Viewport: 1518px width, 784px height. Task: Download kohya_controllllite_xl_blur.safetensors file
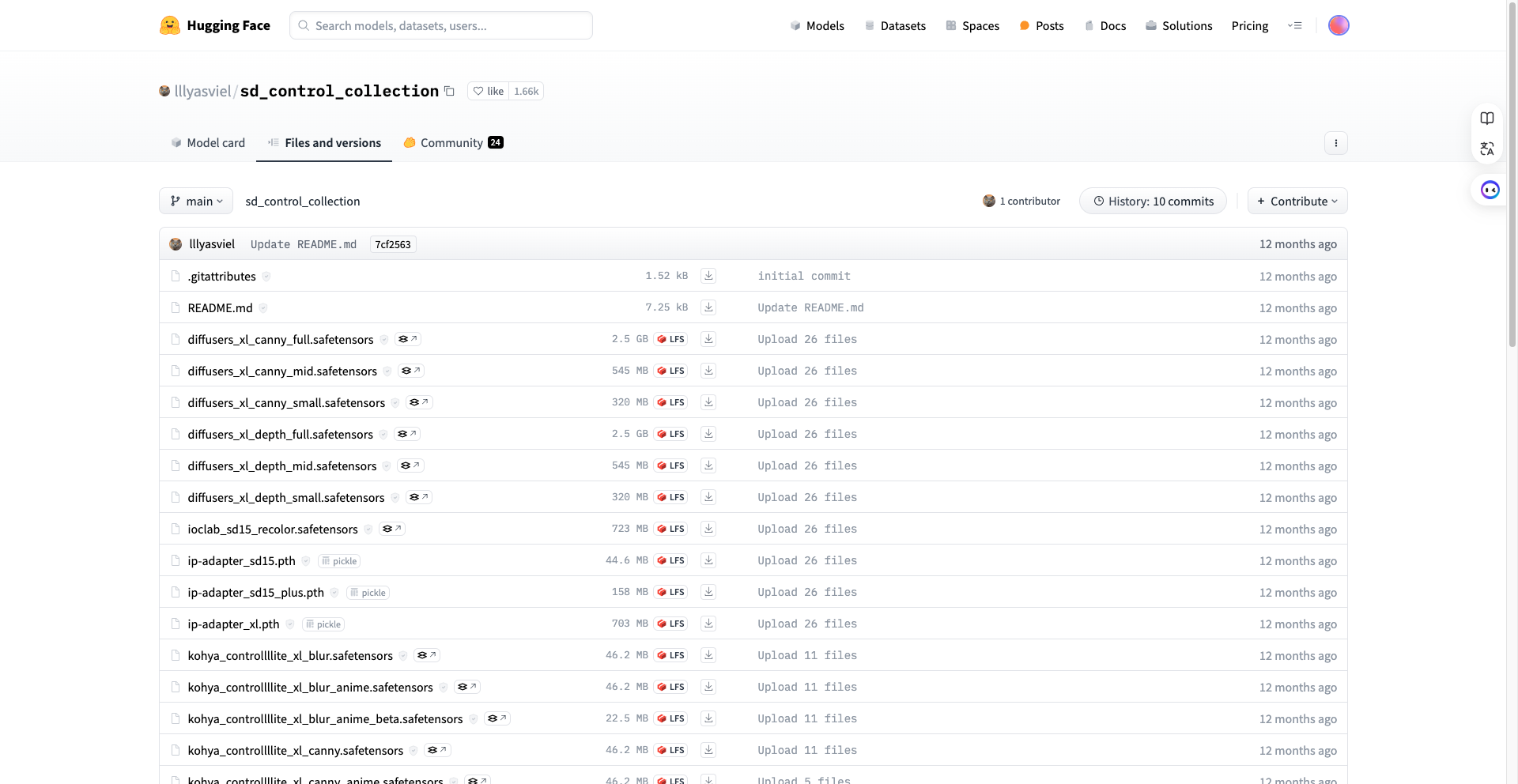click(x=708, y=655)
